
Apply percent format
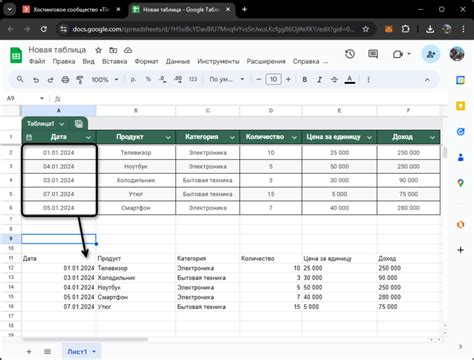coord(148,79)
